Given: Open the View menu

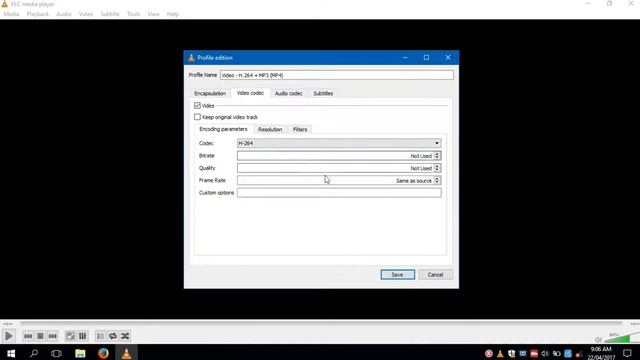Looking at the screenshot, I should 153,14.
